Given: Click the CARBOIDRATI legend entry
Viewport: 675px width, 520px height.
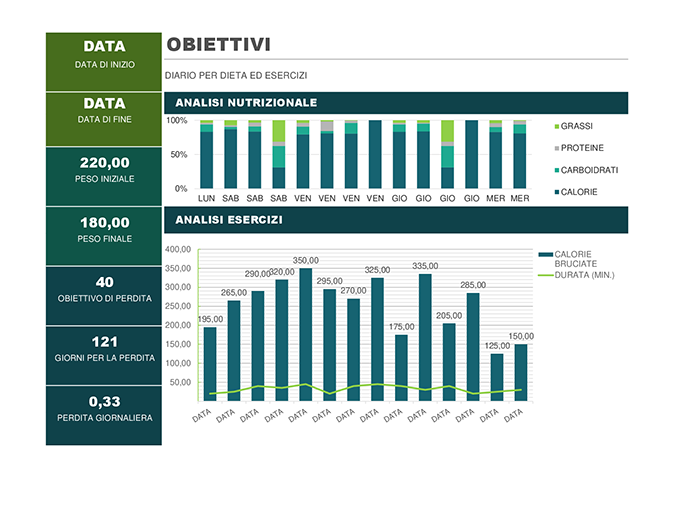Looking at the screenshot, I should click(586, 170).
